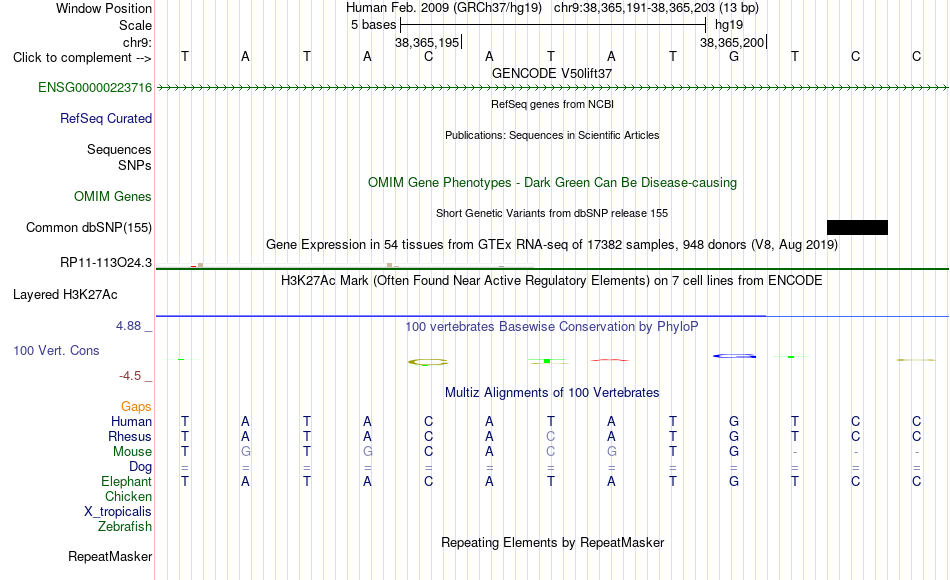Open the RP11-113O24.3 GTEx expression label
Viewport: 950px width, 580px height.
tap(105, 263)
